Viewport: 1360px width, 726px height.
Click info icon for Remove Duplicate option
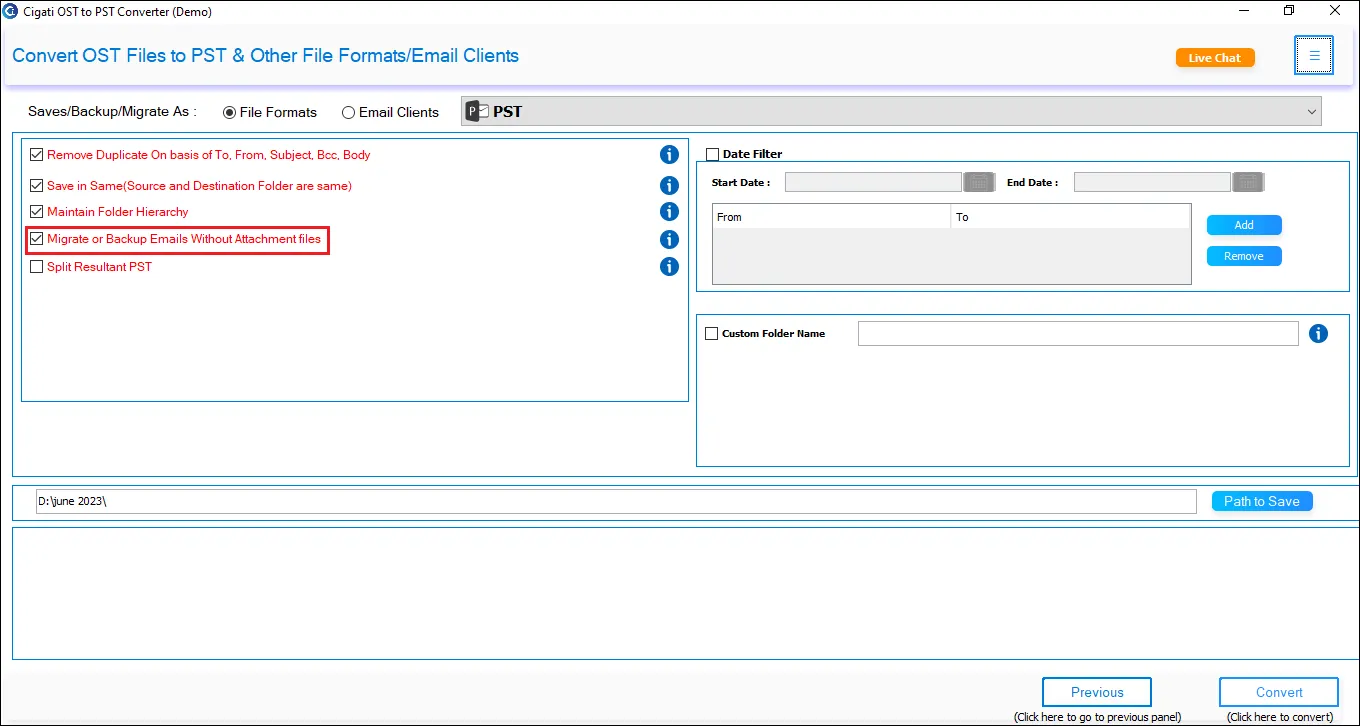tap(669, 154)
